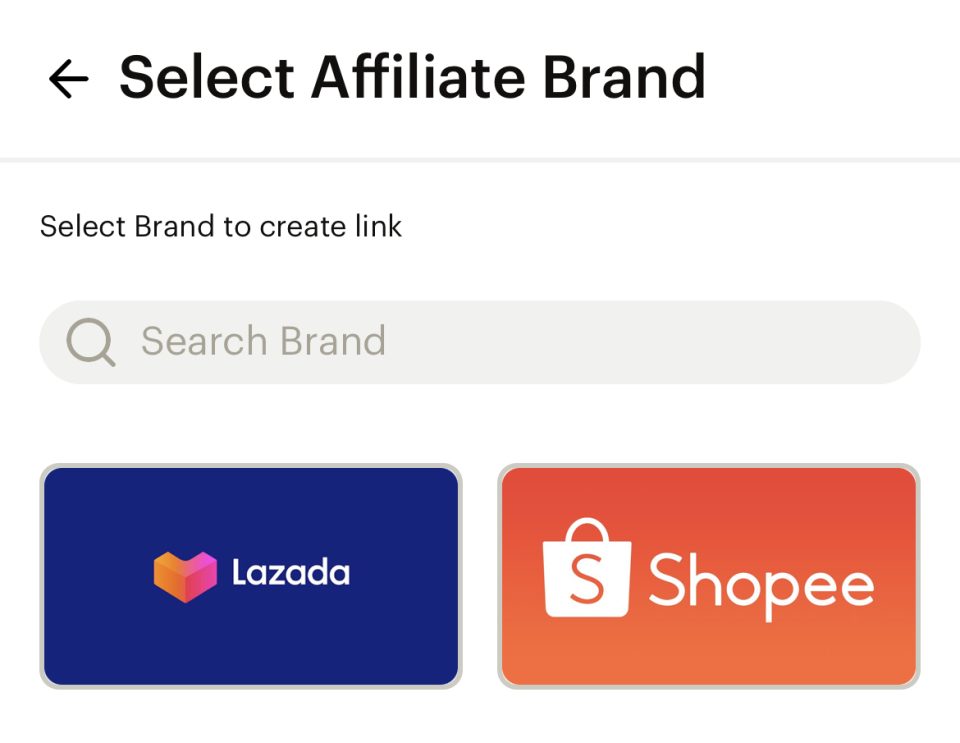
Task: Tap the Lazada heart logo icon
Action: (x=185, y=577)
